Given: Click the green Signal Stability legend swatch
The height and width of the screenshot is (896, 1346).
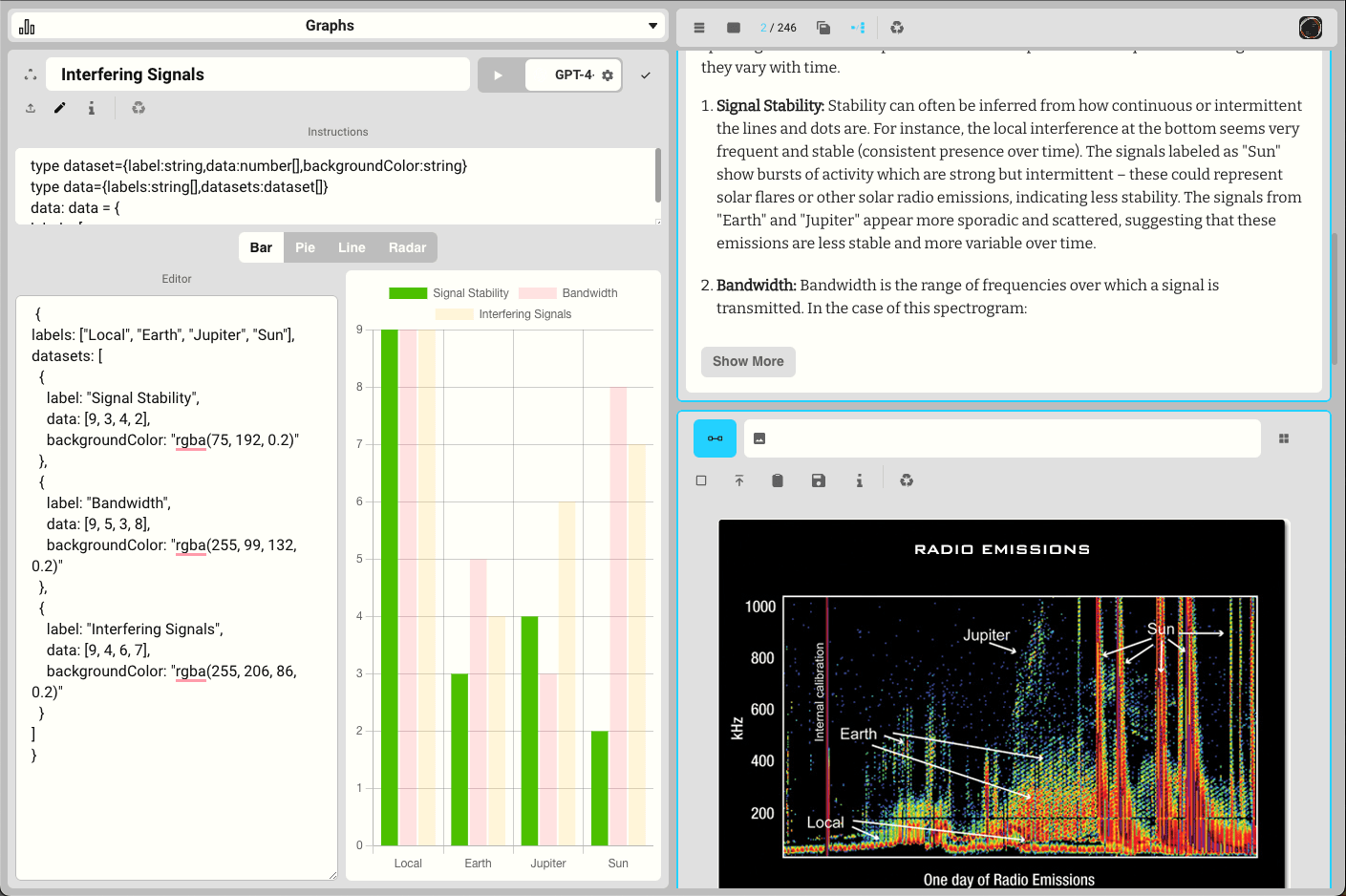Looking at the screenshot, I should pos(408,293).
